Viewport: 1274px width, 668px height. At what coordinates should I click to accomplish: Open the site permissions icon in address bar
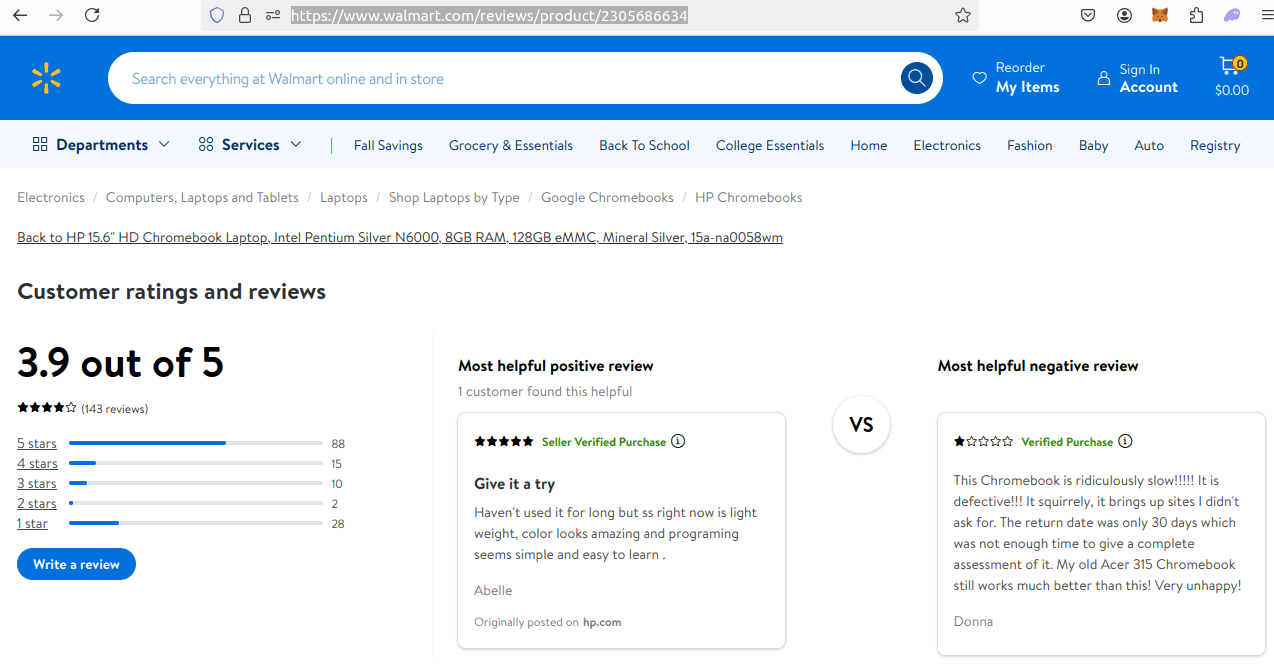[273, 15]
